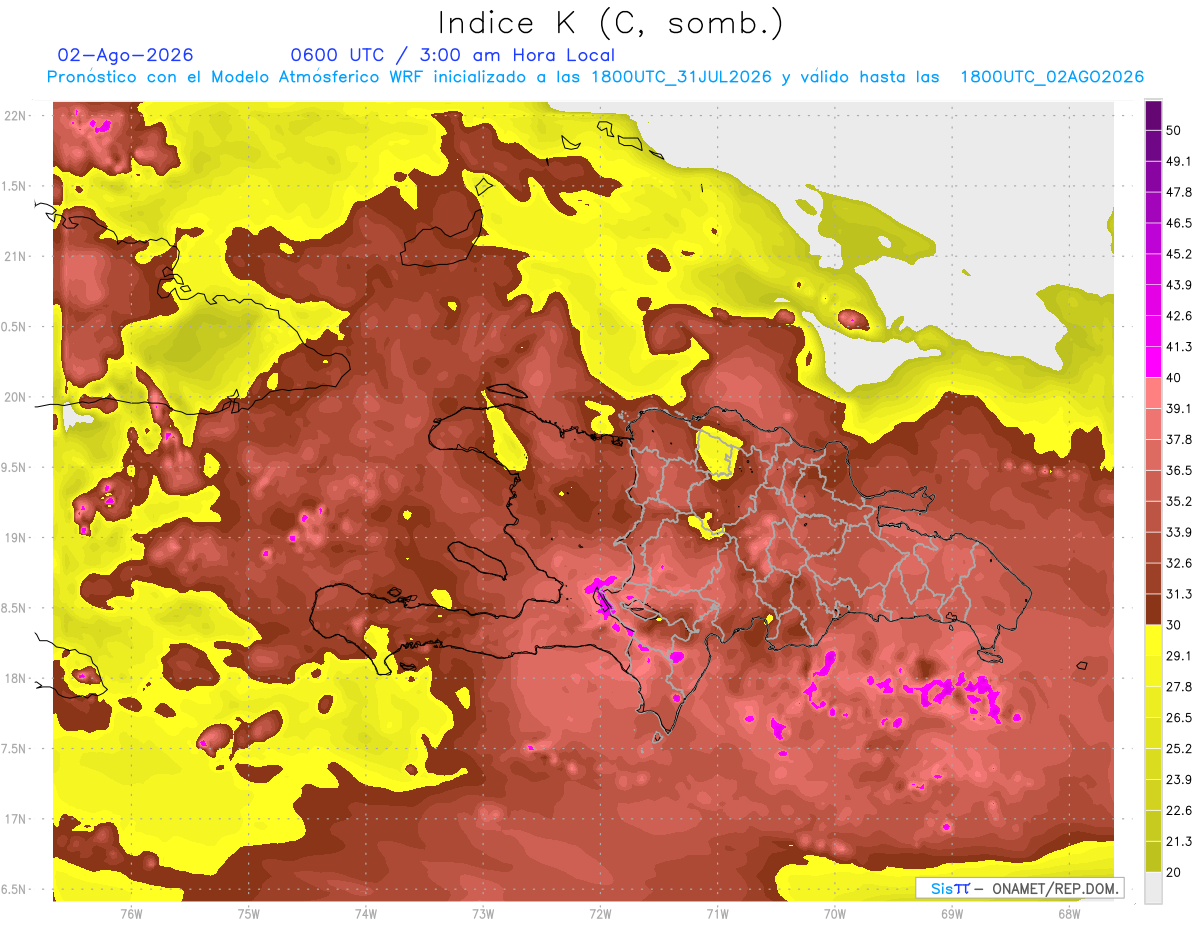Screen dimensions: 1200x927
Task: Click the '72W' longitude label
Action: [x=600, y=913]
